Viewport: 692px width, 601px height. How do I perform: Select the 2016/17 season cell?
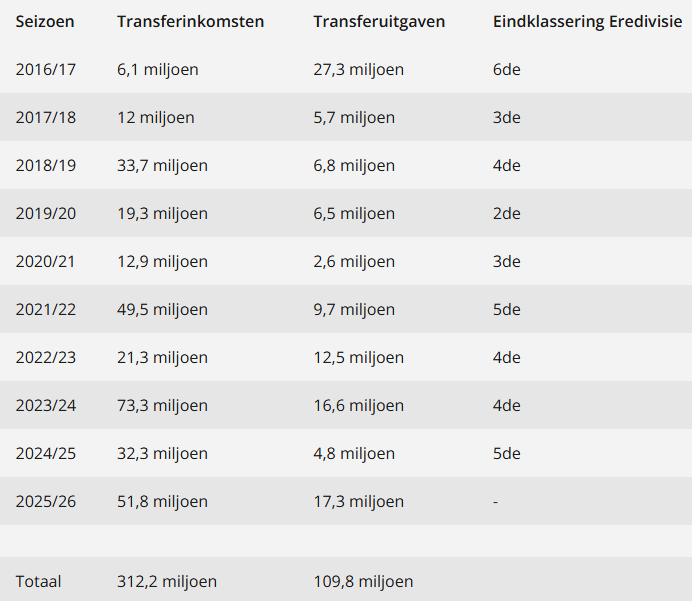coord(45,70)
